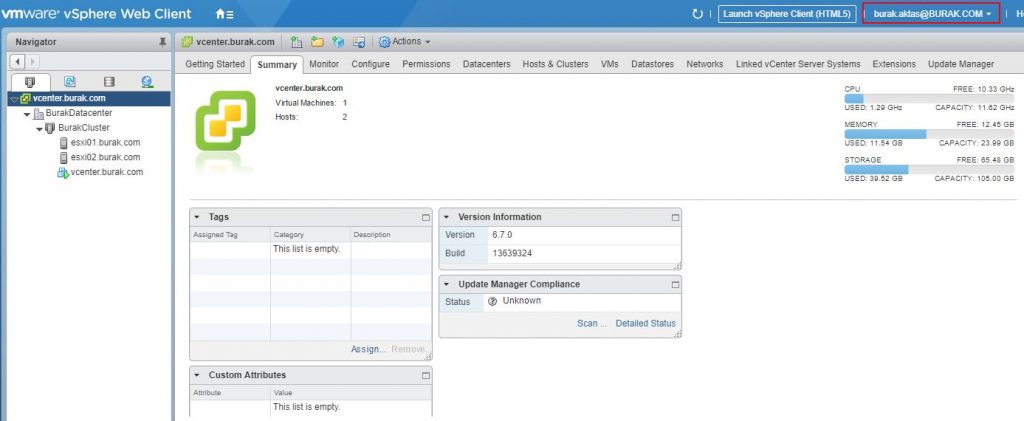Sort Tags by Assigned Tag column
Viewport: 1024px width, 421px height.
[x=230, y=234]
